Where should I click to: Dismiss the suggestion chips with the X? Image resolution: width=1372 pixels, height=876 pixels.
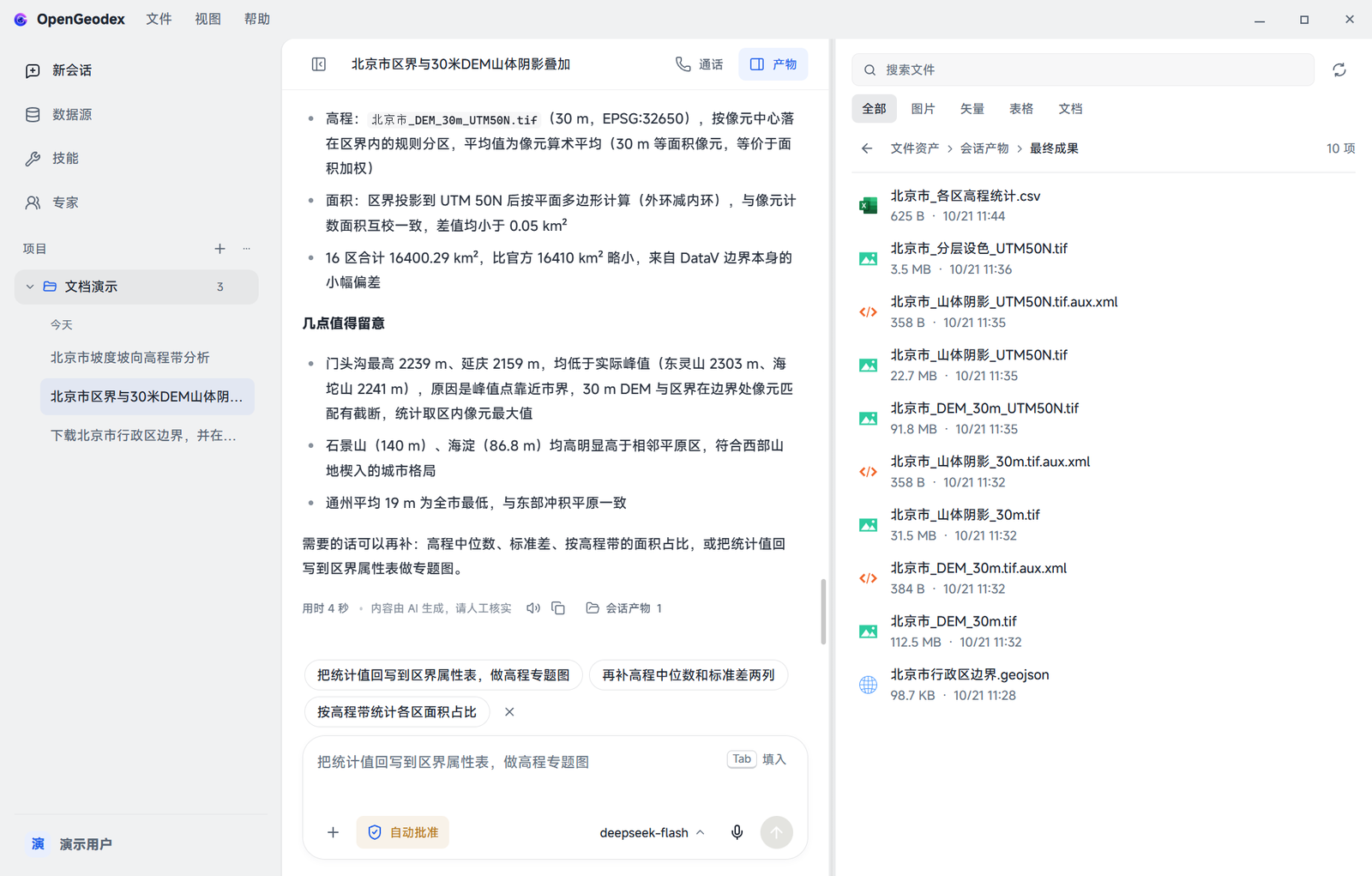tap(509, 712)
